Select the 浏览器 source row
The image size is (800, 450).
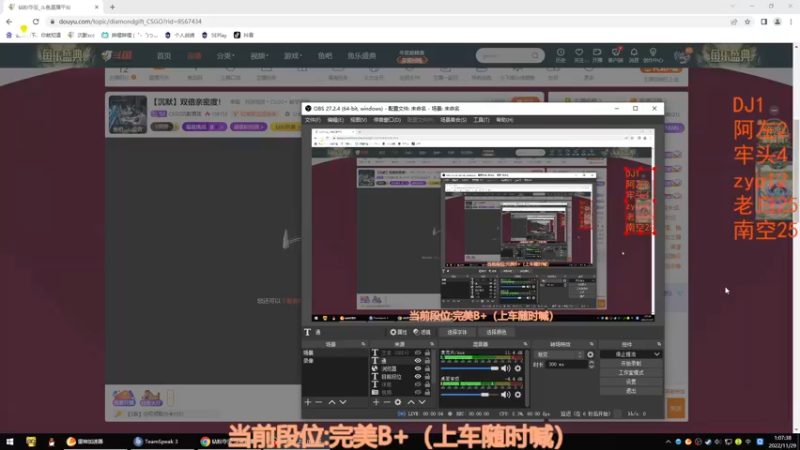(x=401, y=368)
